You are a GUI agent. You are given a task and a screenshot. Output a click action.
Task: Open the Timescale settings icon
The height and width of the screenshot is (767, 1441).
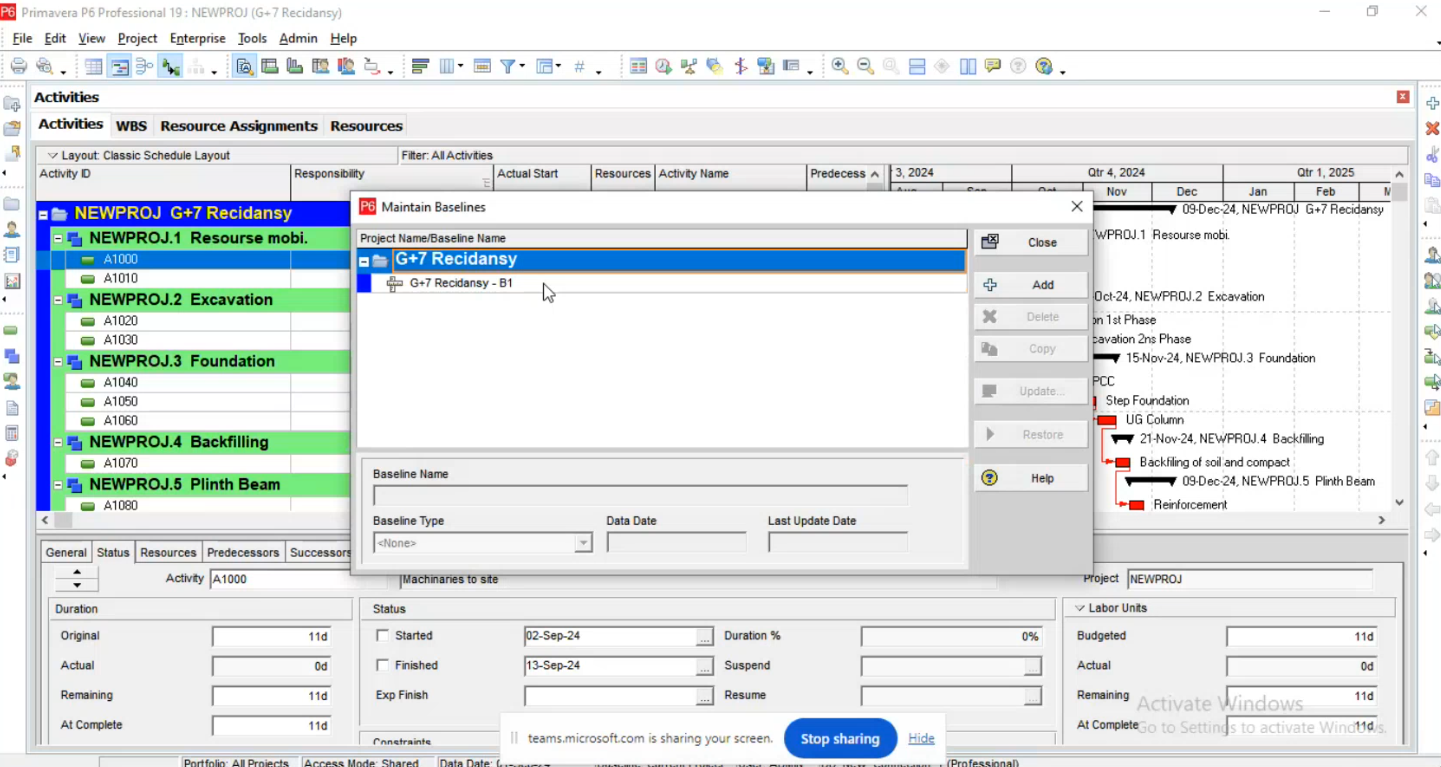482,67
